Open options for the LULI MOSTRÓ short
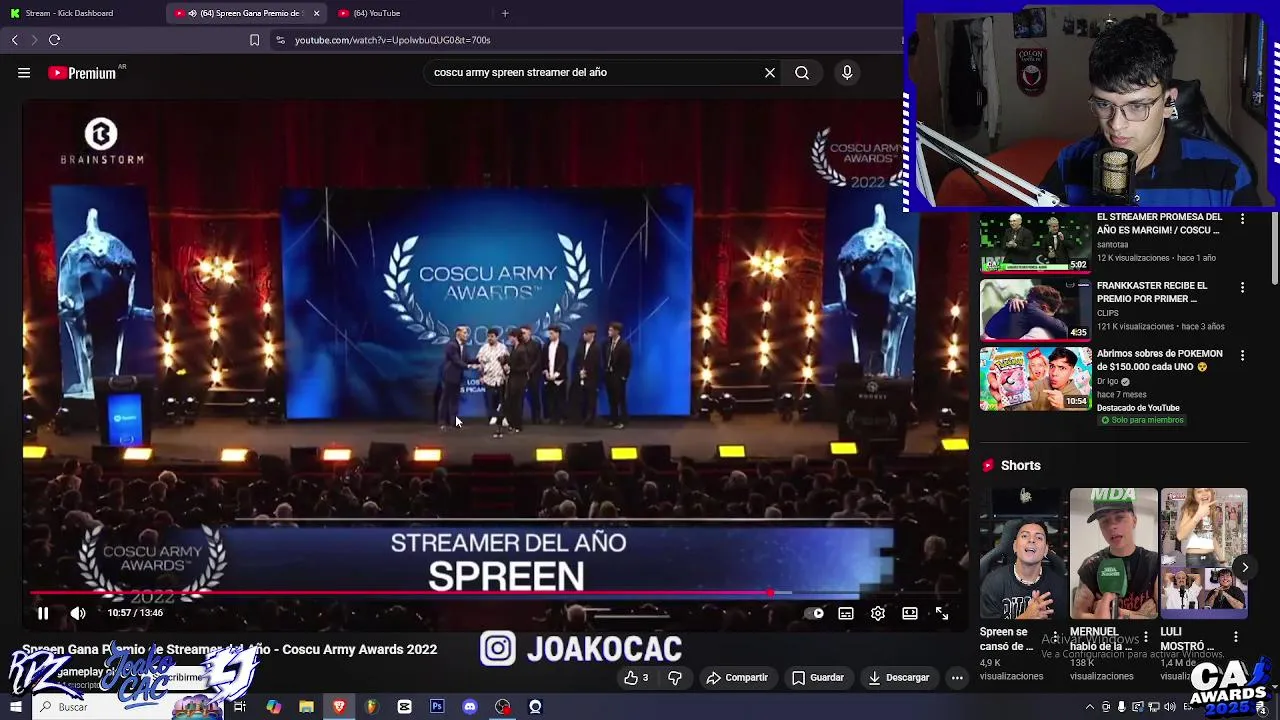Image resolution: width=1280 pixels, height=720 pixels. pos(1235,636)
